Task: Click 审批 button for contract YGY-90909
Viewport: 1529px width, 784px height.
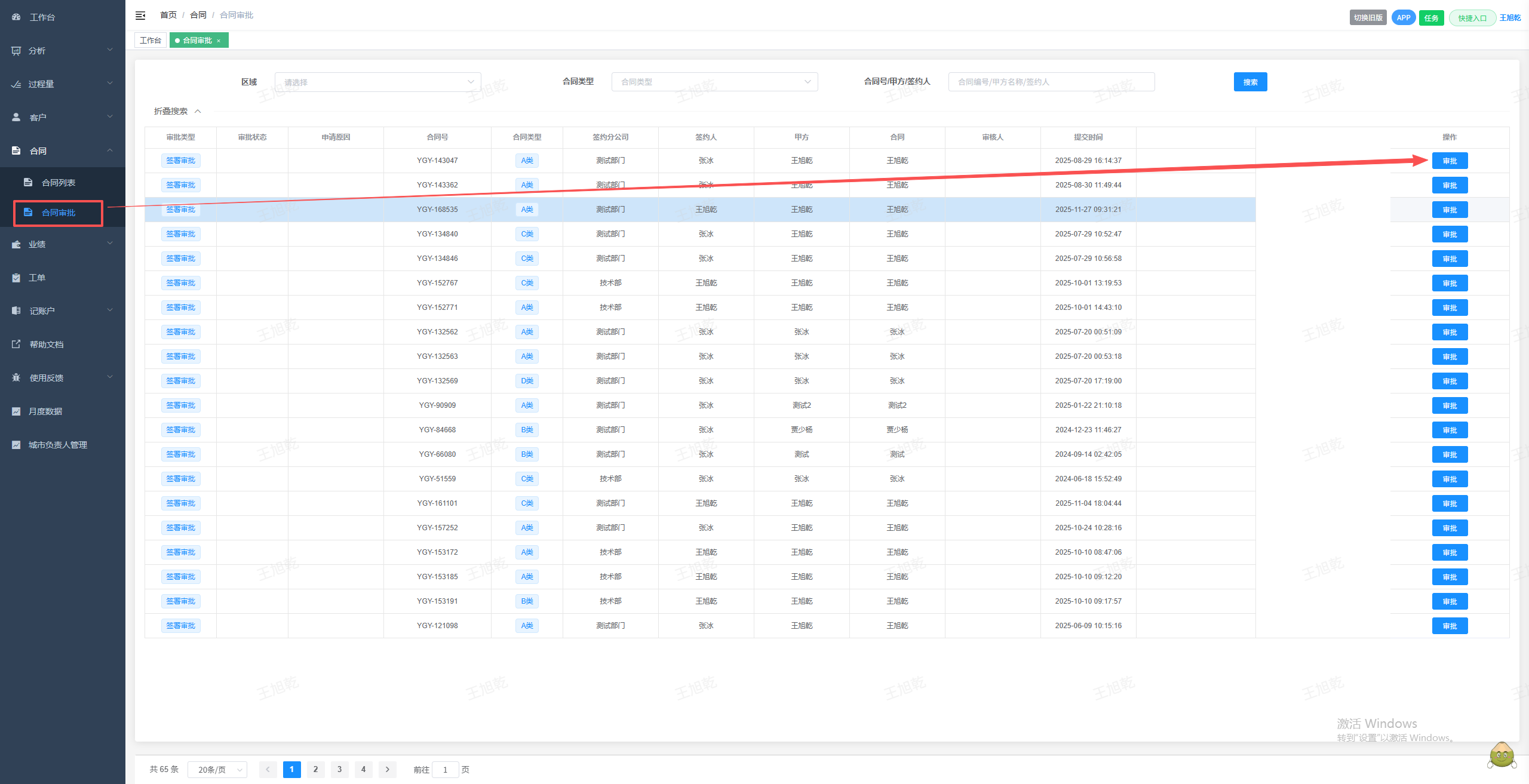Action: [x=1450, y=405]
